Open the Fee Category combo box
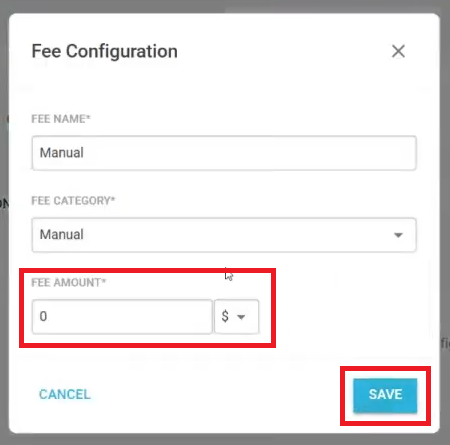Image resolution: width=450 pixels, height=445 pixels. [224, 235]
